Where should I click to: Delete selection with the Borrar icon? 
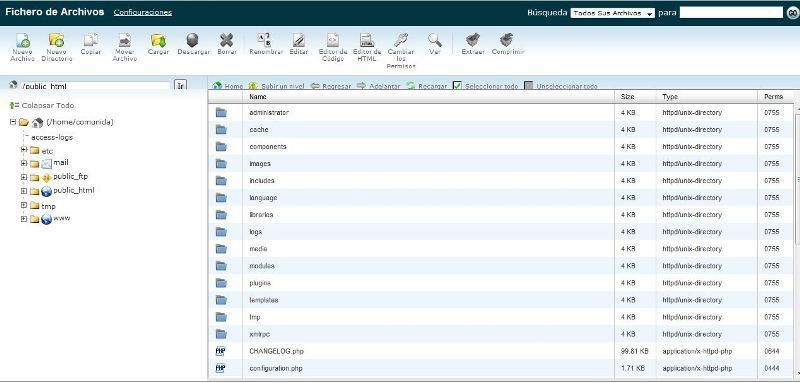tap(227, 41)
